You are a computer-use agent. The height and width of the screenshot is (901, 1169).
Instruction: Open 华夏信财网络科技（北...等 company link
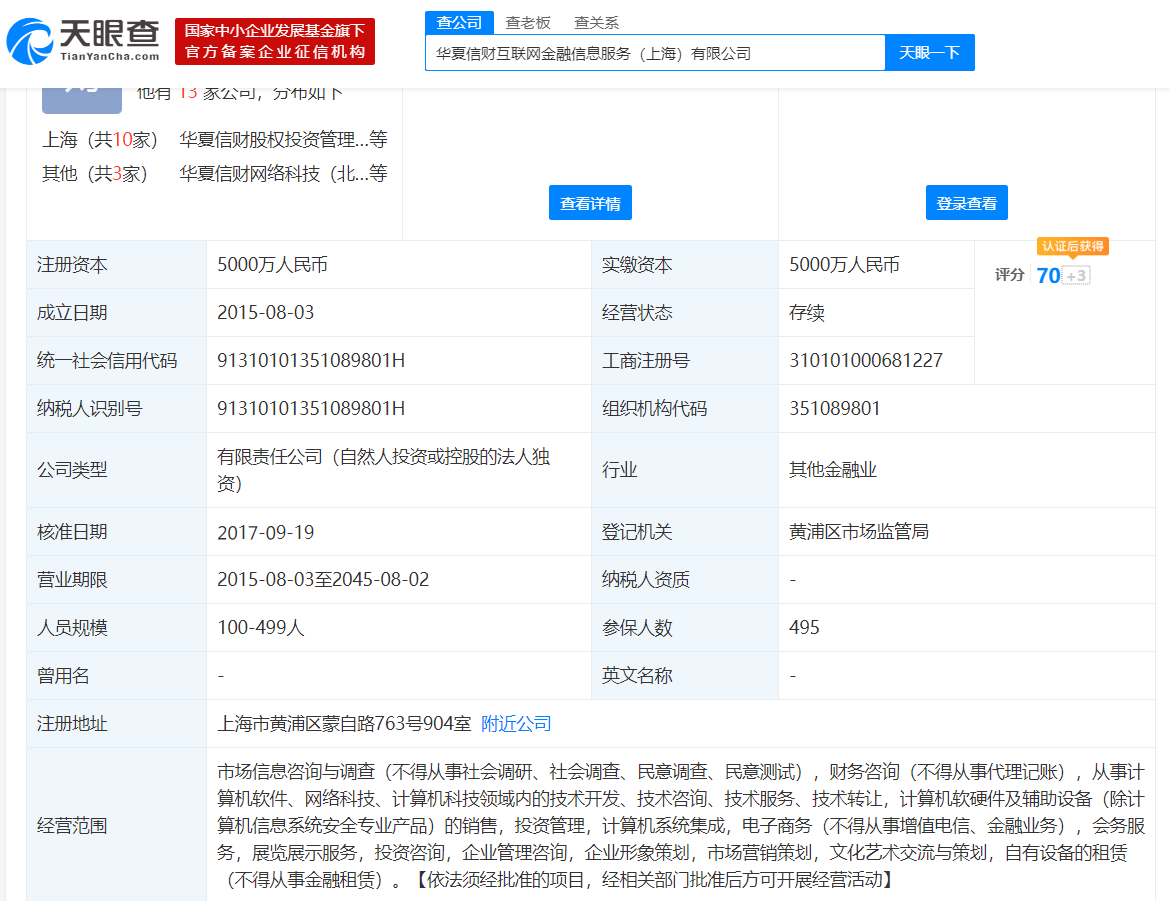click(283, 174)
